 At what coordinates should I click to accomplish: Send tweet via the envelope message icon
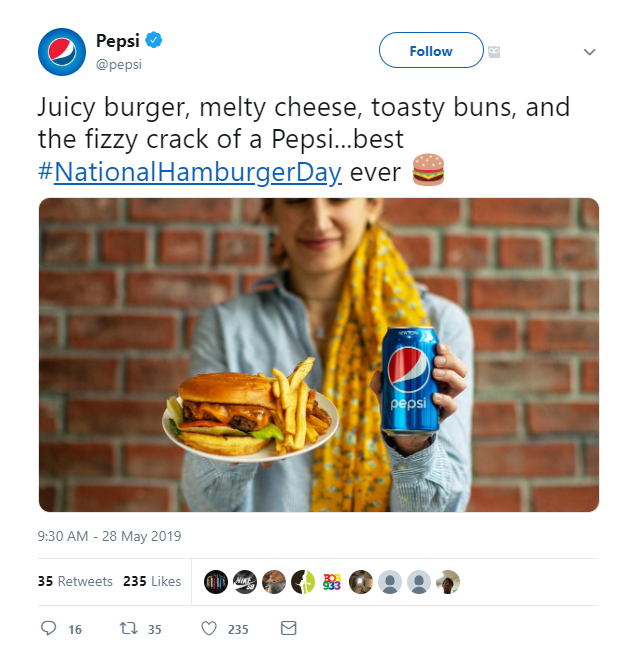[289, 629]
